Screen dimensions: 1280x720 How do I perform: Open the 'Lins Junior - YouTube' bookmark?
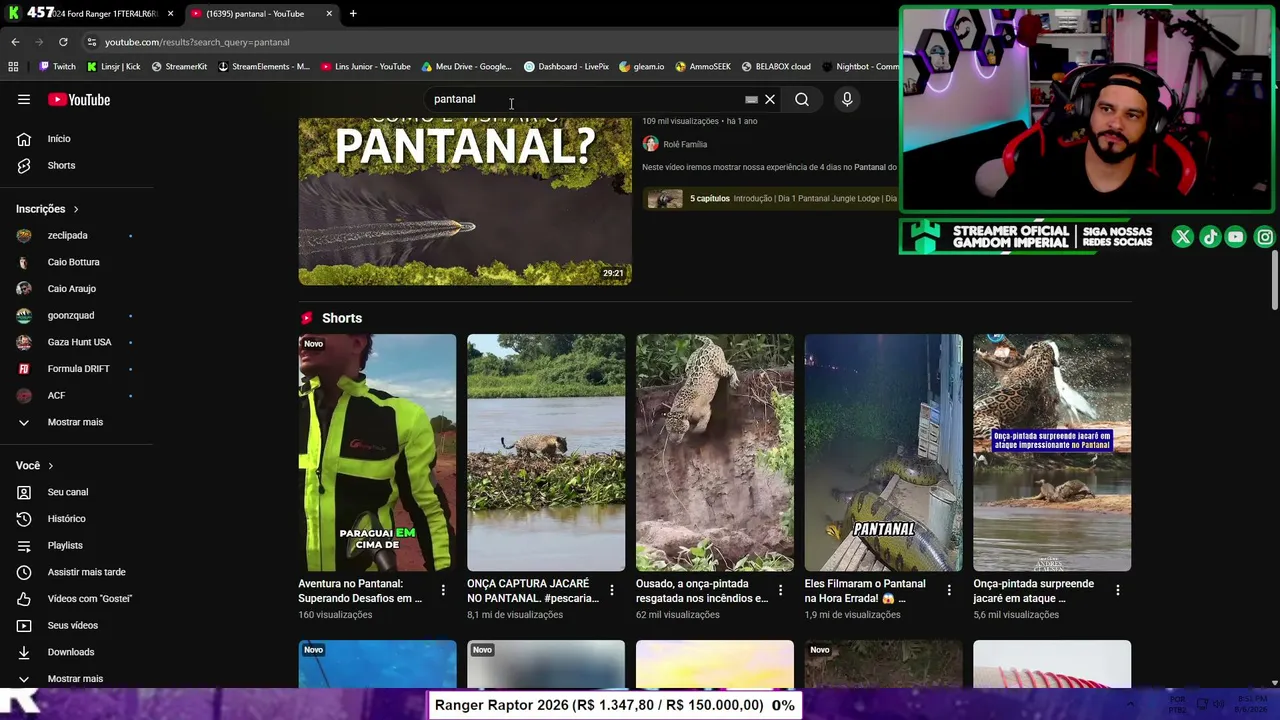click(x=366, y=67)
